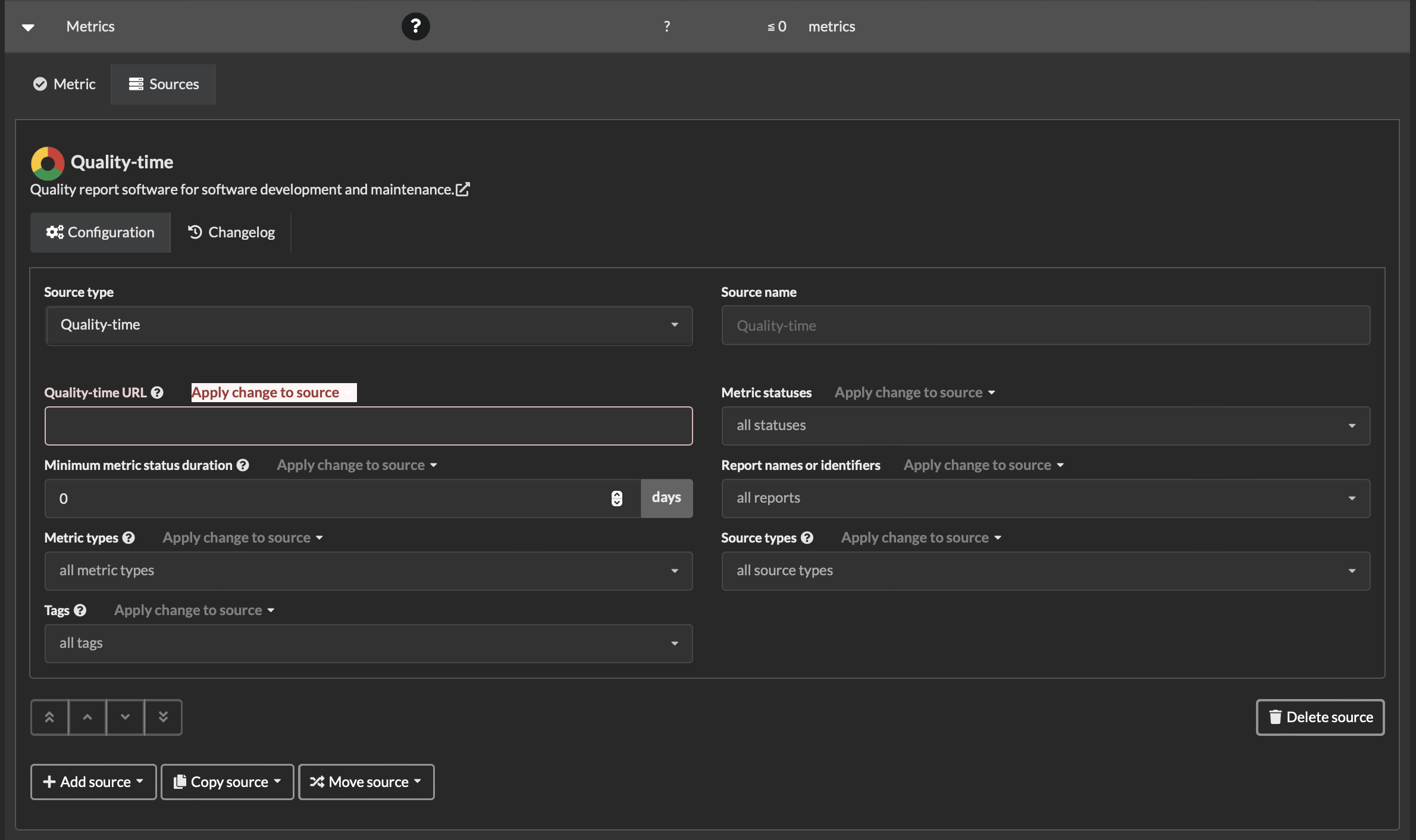Click the black question mark status icon
The width and height of the screenshot is (1416, 840).
(x=415, y=26)
